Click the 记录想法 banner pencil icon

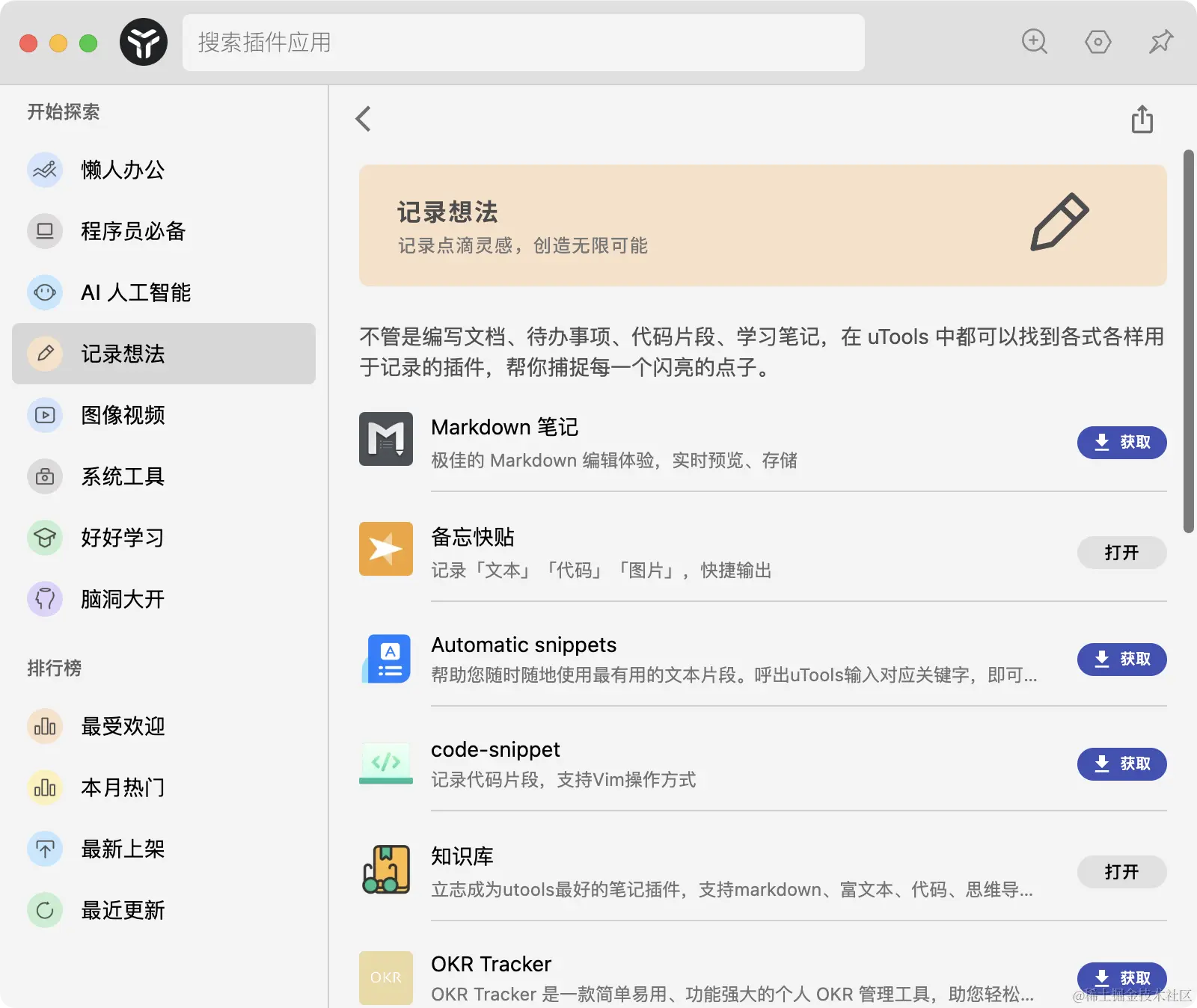[x=1060, y=222]
